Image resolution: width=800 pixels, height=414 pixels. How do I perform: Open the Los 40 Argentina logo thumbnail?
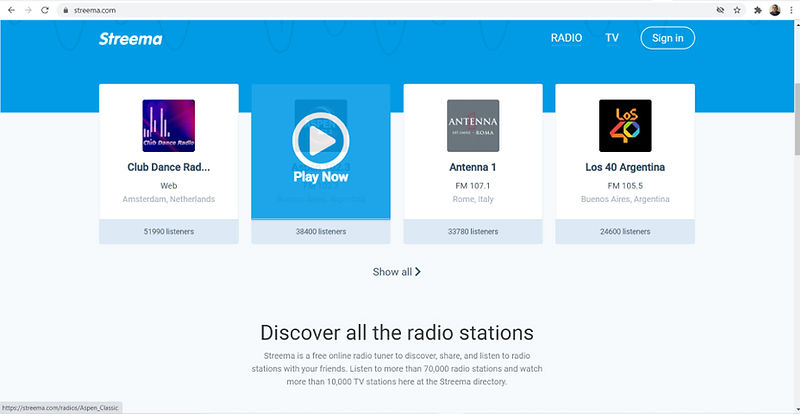[x=625, y=126]
